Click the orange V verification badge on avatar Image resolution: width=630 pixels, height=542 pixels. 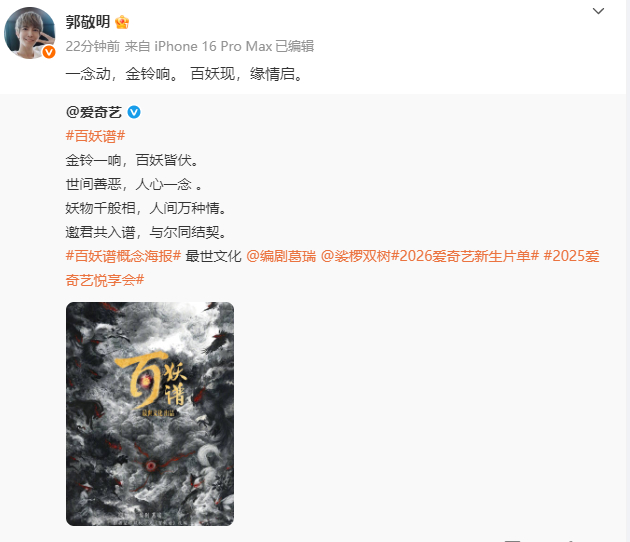[x=49, y=52]
